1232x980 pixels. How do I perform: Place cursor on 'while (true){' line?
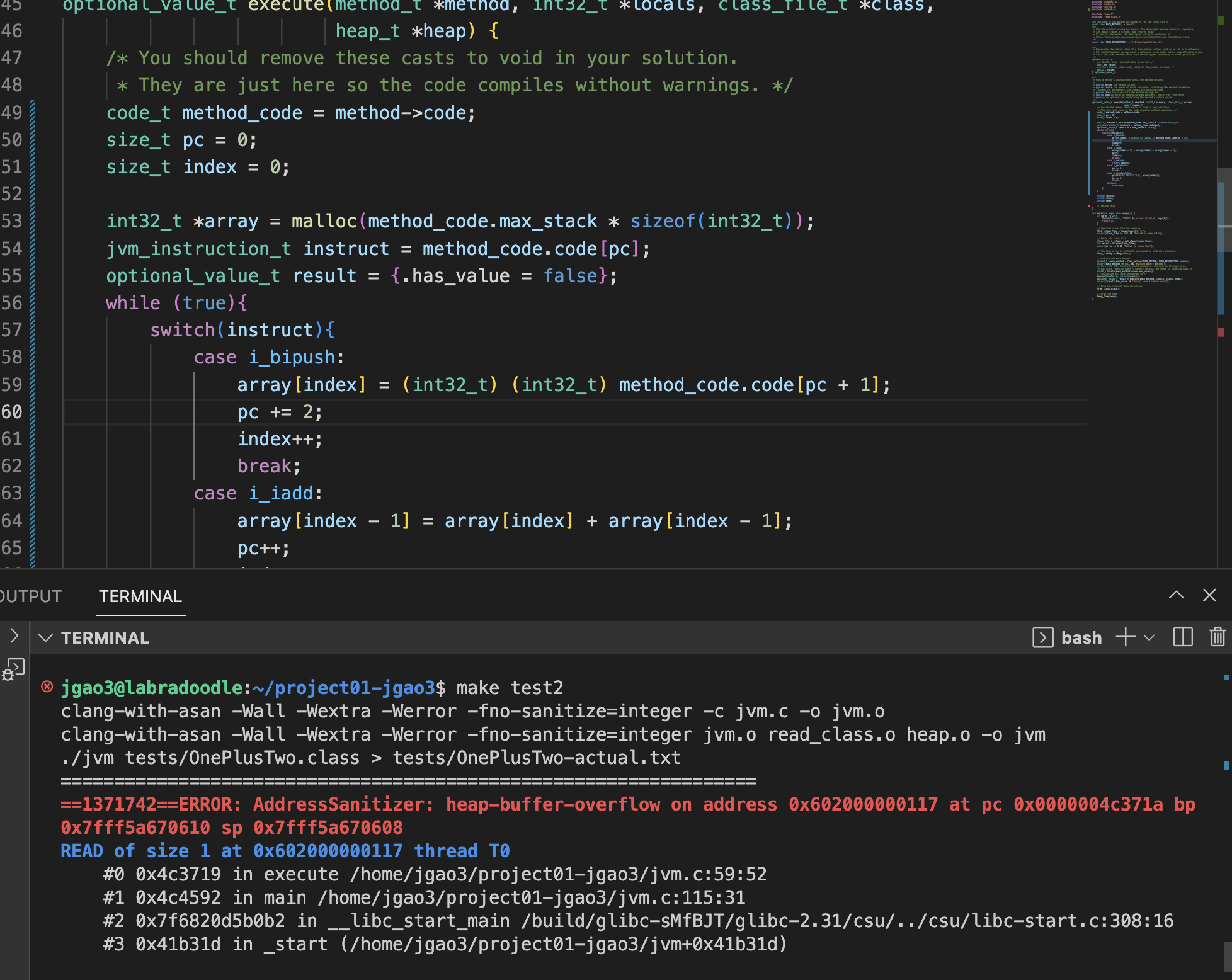pyautogui.click(x=177, y=303)
